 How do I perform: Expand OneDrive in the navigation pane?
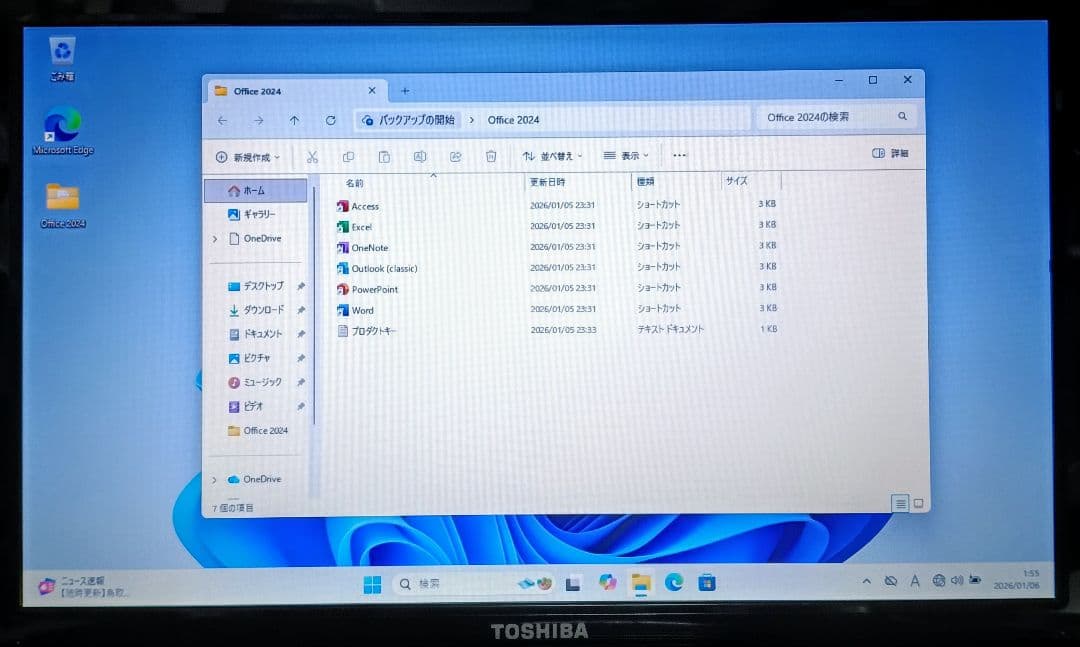coord(216,238)
